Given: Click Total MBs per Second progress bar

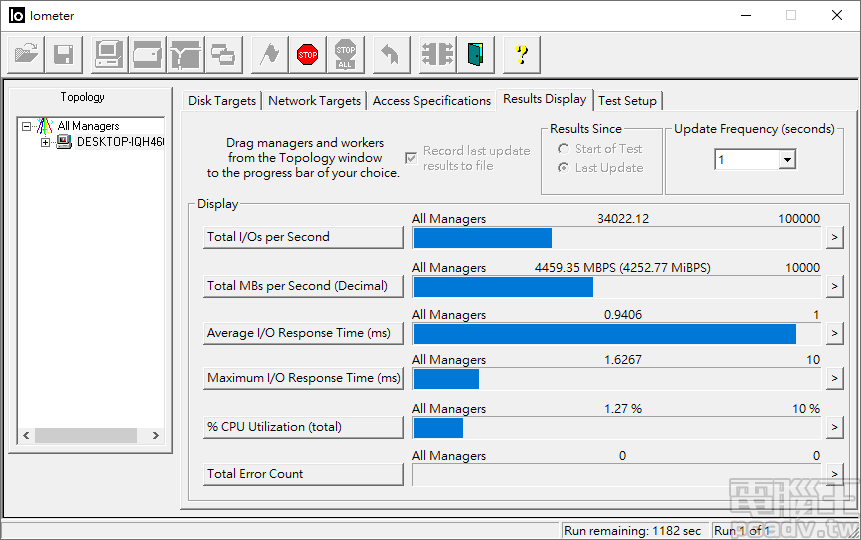Looking at the screenshot, I should pyautogui.click(x=617, y=287).
